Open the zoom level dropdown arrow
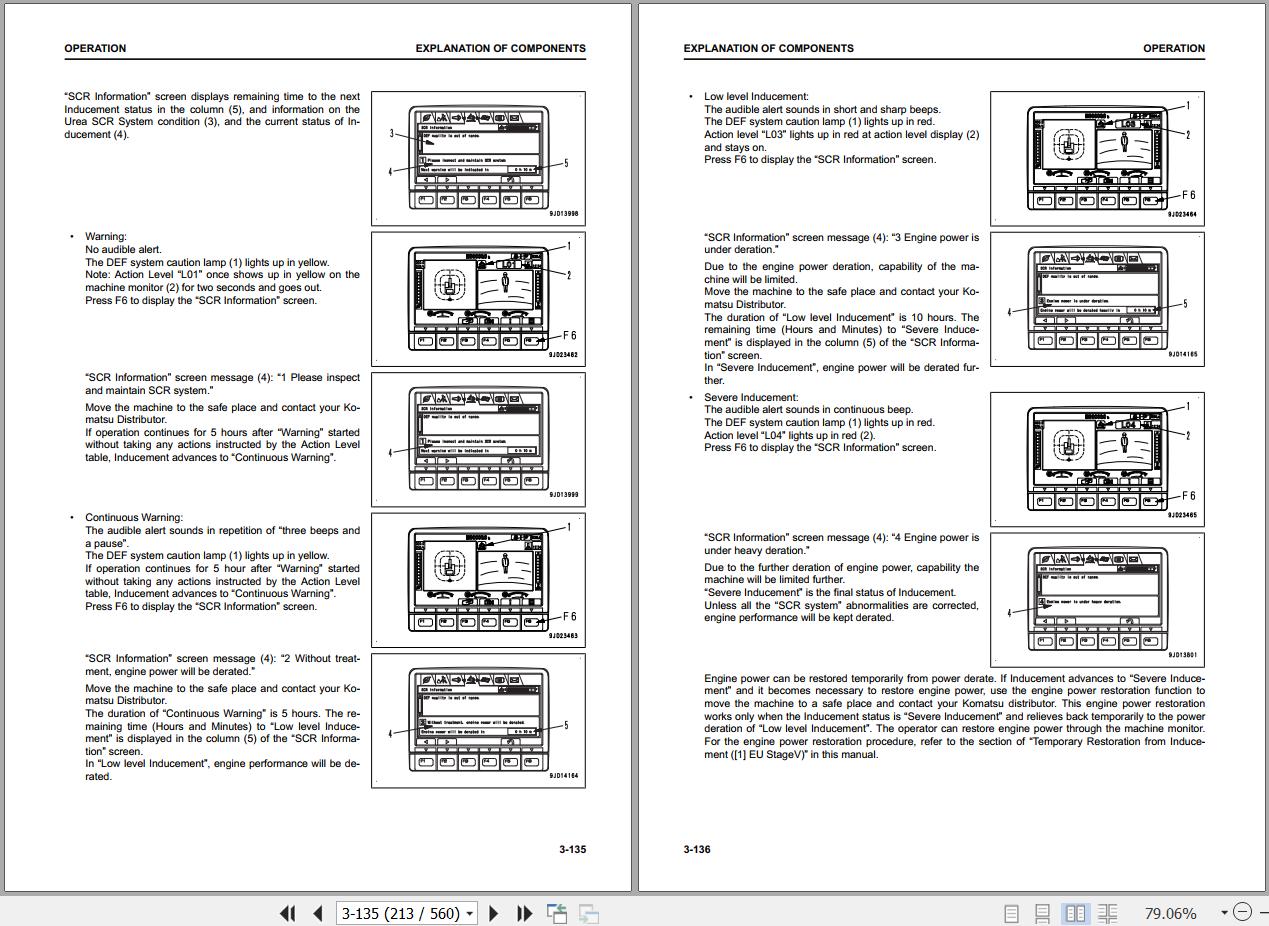 (1224, 913)
